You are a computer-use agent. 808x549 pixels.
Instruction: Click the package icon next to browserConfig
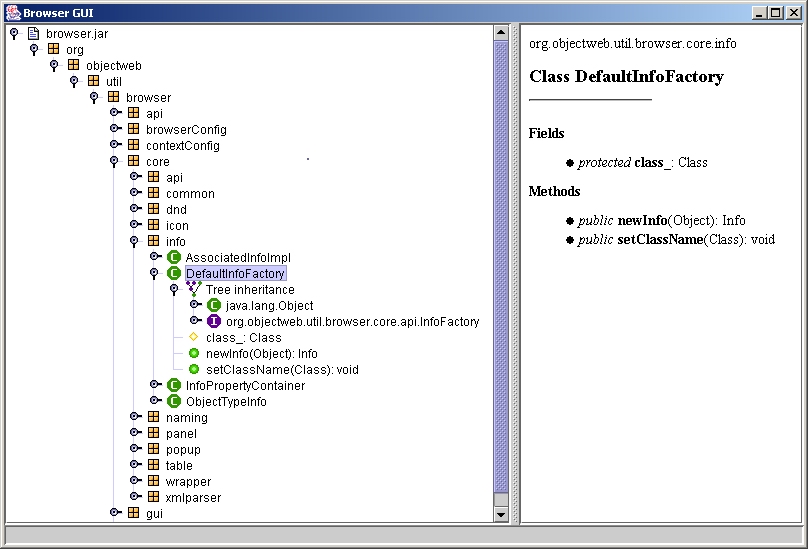point(133,129)
